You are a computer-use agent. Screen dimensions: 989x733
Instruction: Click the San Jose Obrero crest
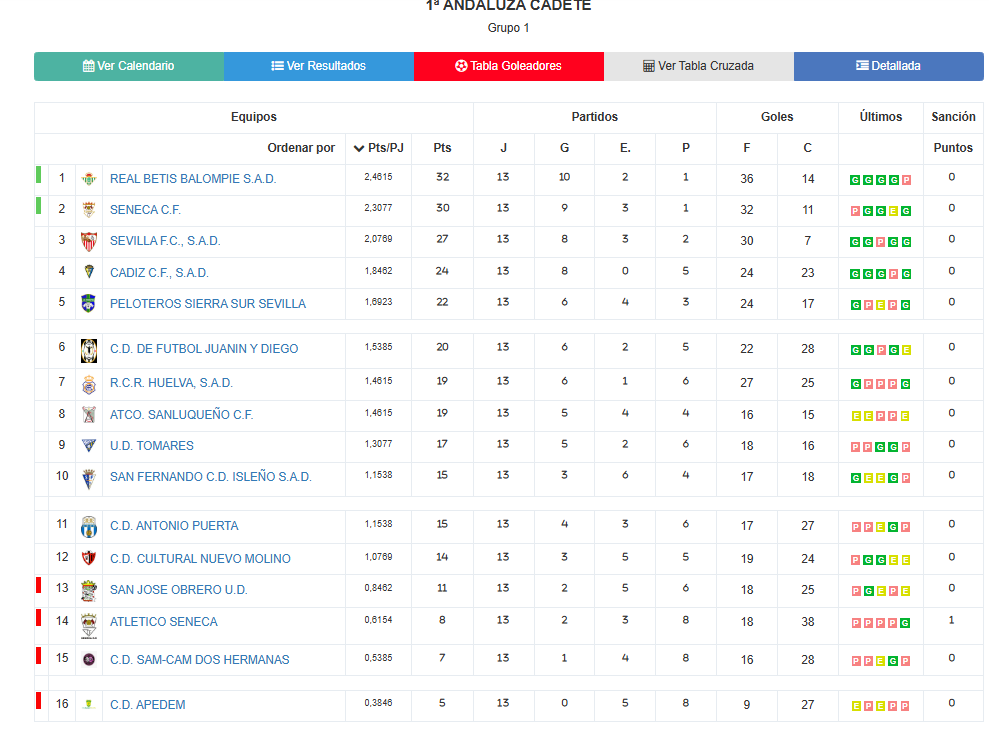click(x=89, y=590)
